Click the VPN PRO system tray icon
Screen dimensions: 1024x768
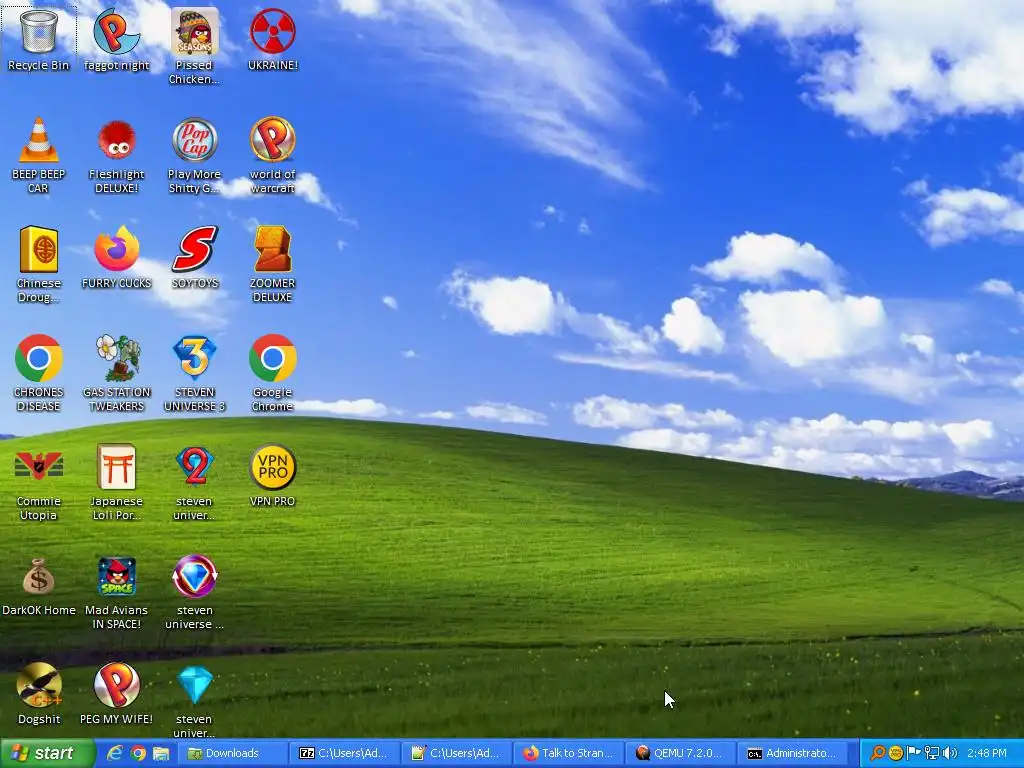895,753
